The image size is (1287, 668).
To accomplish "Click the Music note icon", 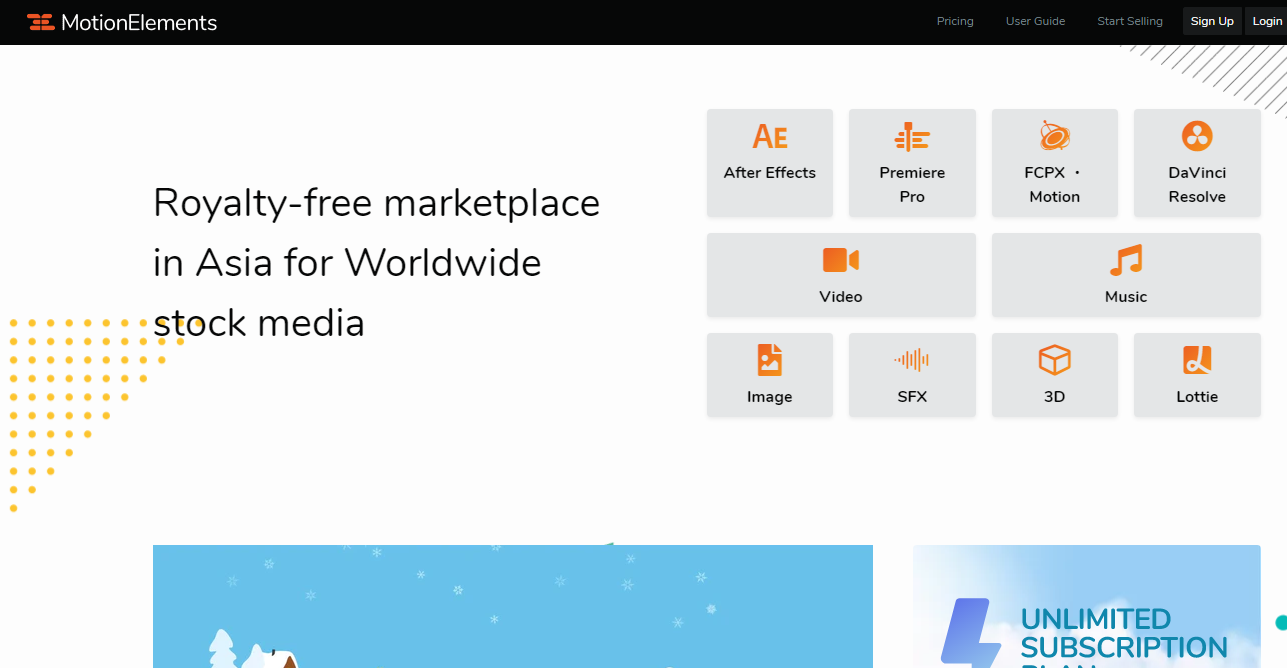I will [1126, 260].
